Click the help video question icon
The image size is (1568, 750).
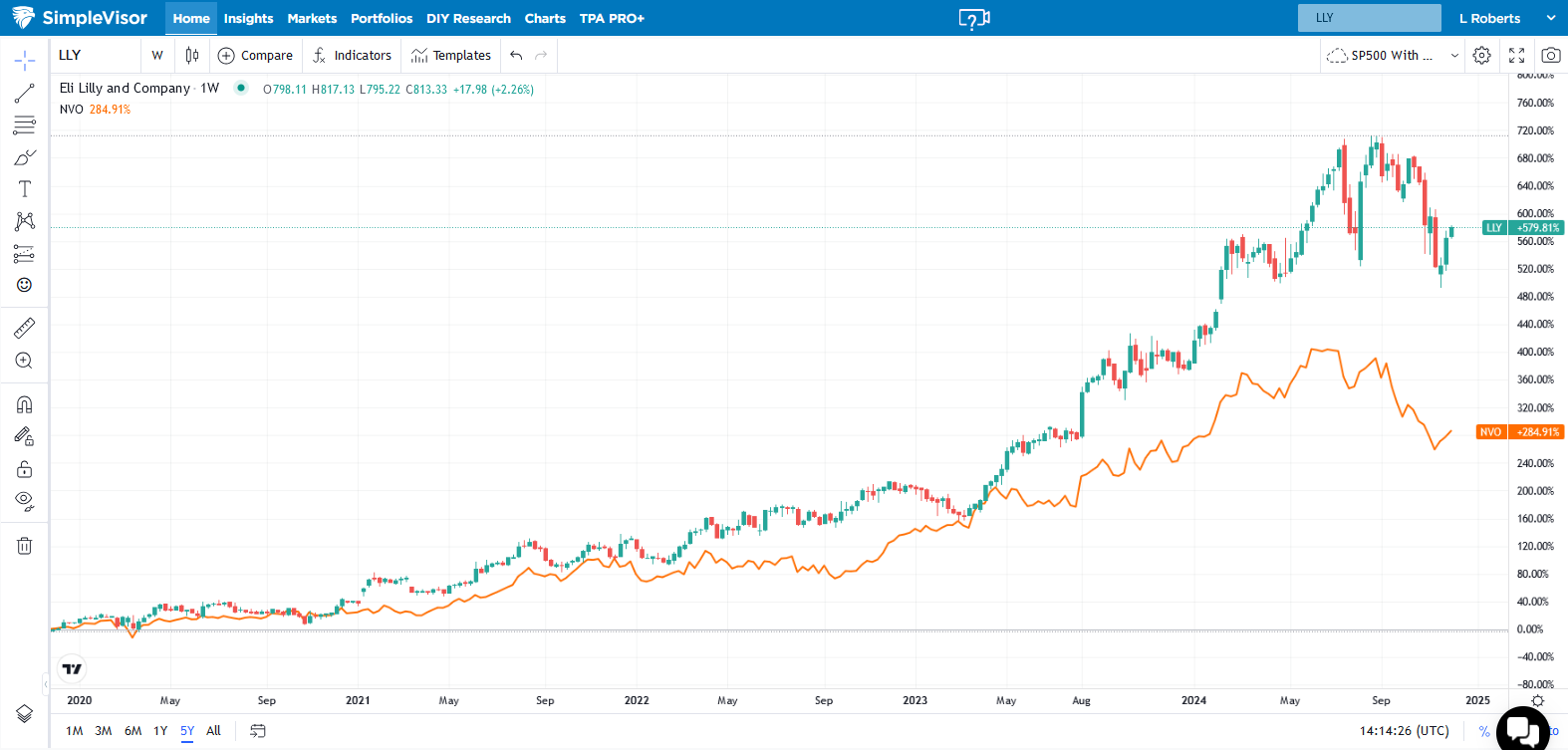[974, 19]
